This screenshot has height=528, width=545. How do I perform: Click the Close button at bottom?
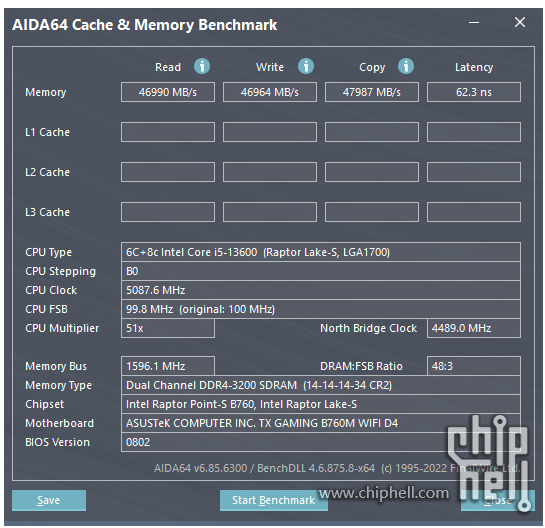tap(498, 500)
